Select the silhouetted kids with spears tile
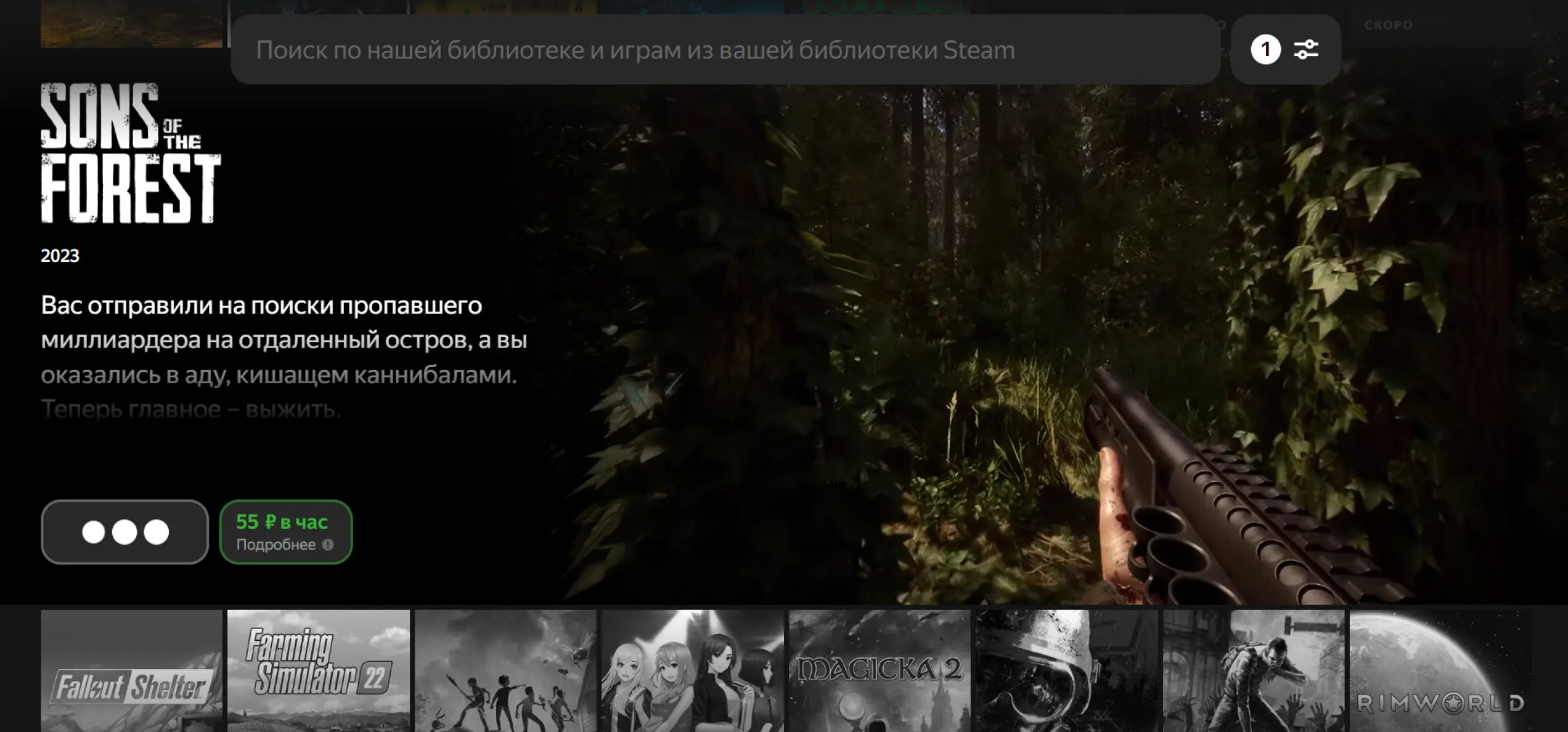This screenshot has width=1568, height=732. coord(505,670)
